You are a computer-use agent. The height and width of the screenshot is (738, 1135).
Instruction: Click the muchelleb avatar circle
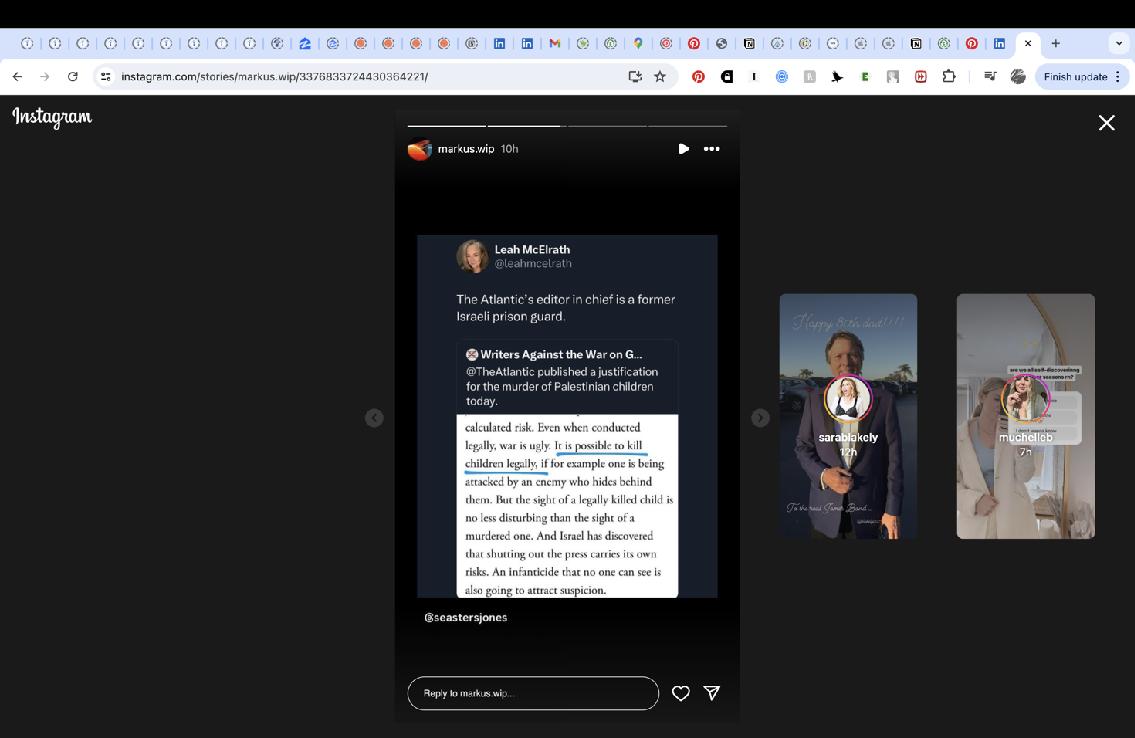click(1026, 398)
